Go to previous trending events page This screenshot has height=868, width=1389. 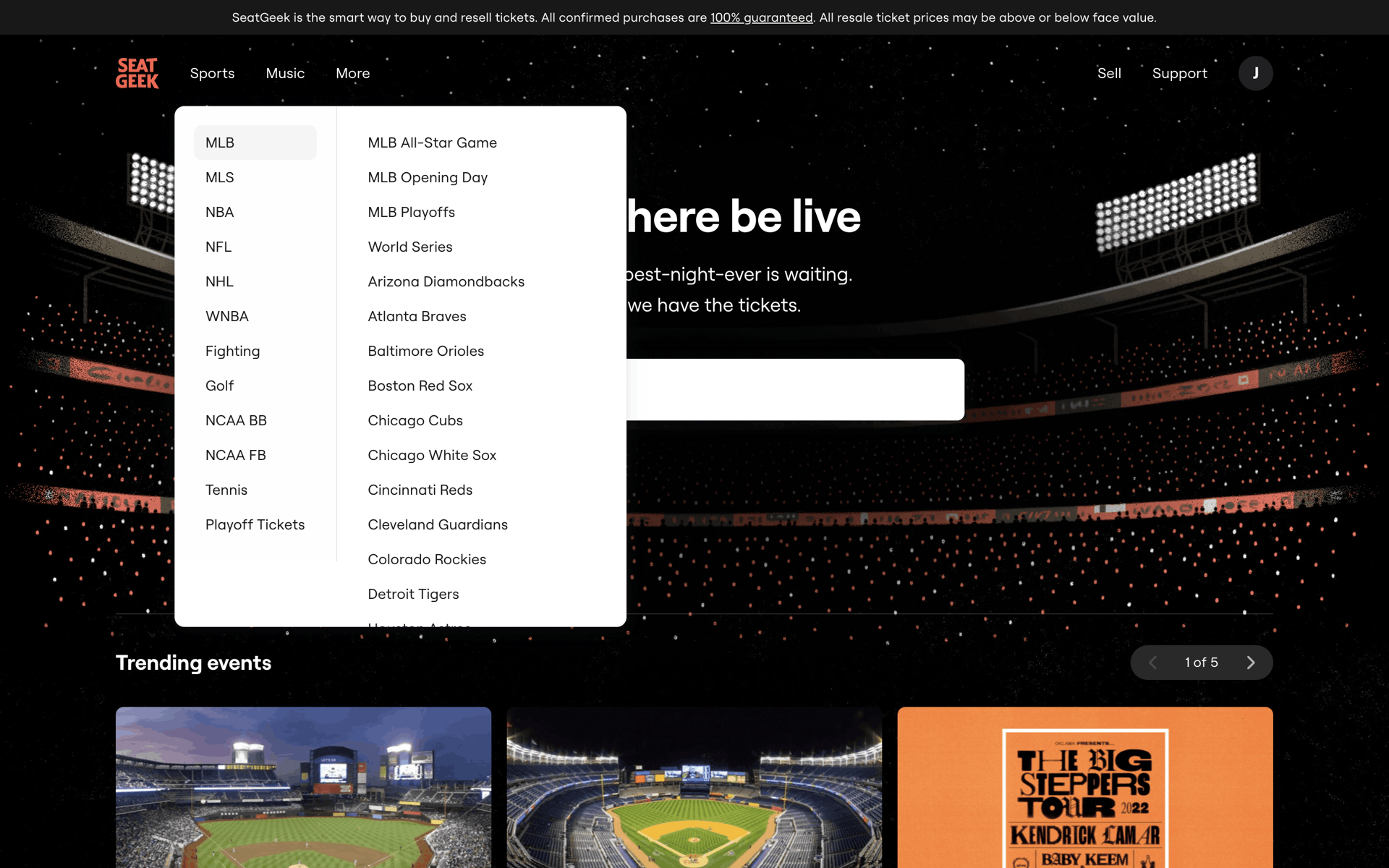point(1153,663)
